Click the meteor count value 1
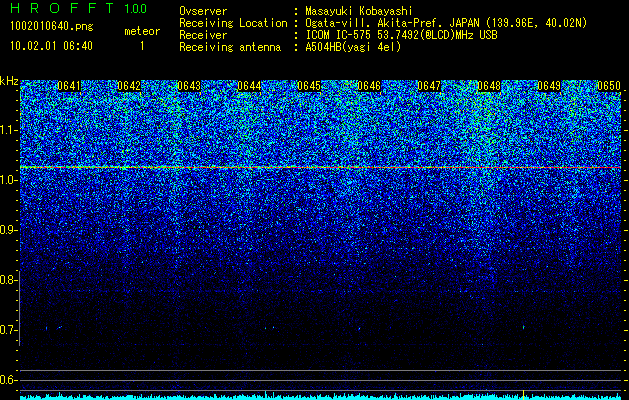Screen dimensions: 629x400 pyautogui.click(x=142, y=46)
